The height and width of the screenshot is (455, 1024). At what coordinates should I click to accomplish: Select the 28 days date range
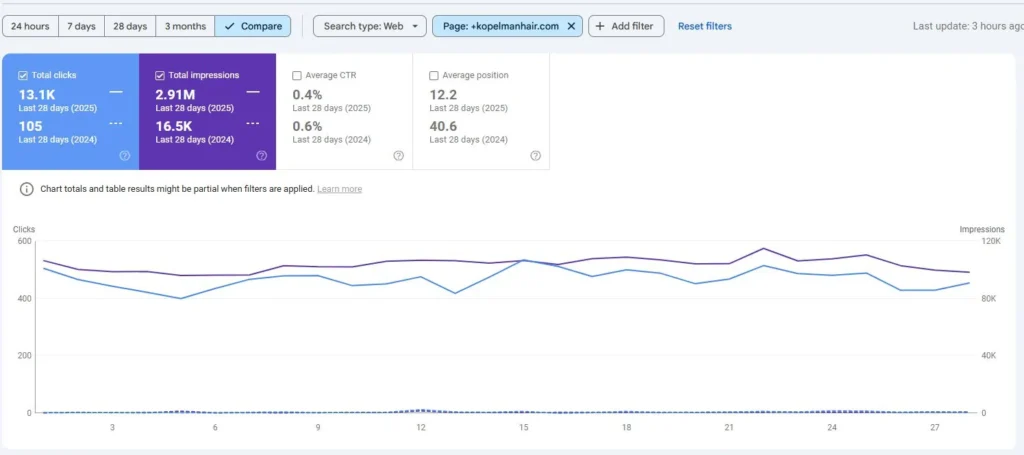coord(130,26)
